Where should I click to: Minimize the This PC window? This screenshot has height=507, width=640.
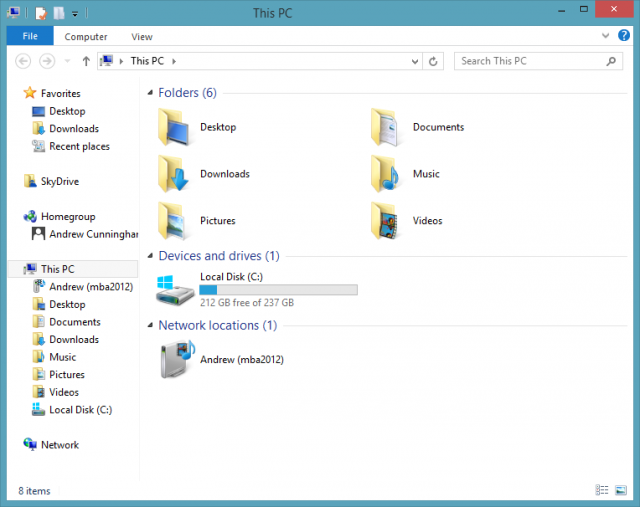pos(562,10)
